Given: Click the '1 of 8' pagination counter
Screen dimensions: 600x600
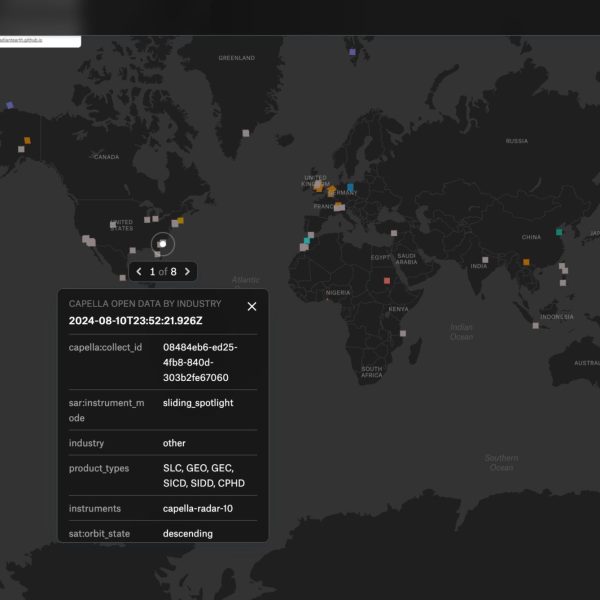Looking at the screenshot, I should pyautogui.click(x=163, y=272).
